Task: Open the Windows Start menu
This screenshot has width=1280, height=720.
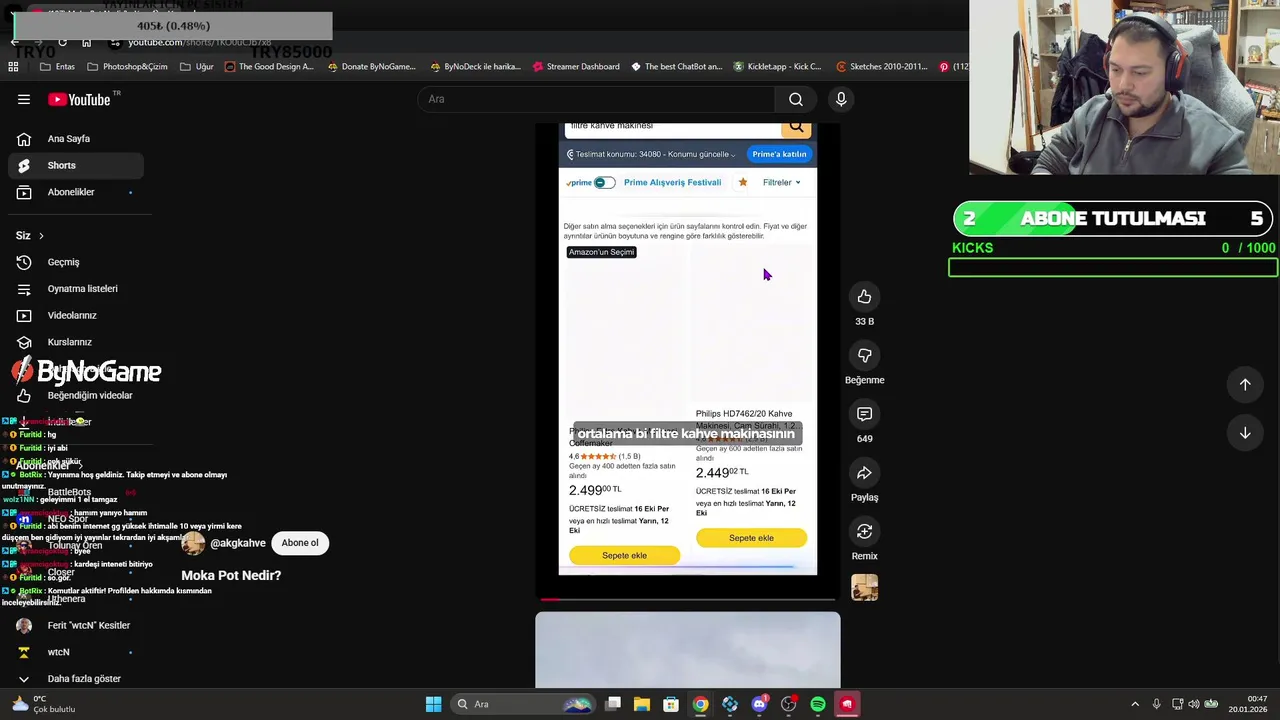Action: point(433,704)
